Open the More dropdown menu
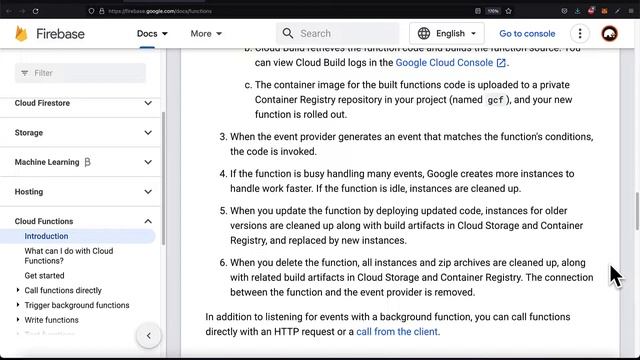The image size is (640, 360). click(x=206, y=33)
